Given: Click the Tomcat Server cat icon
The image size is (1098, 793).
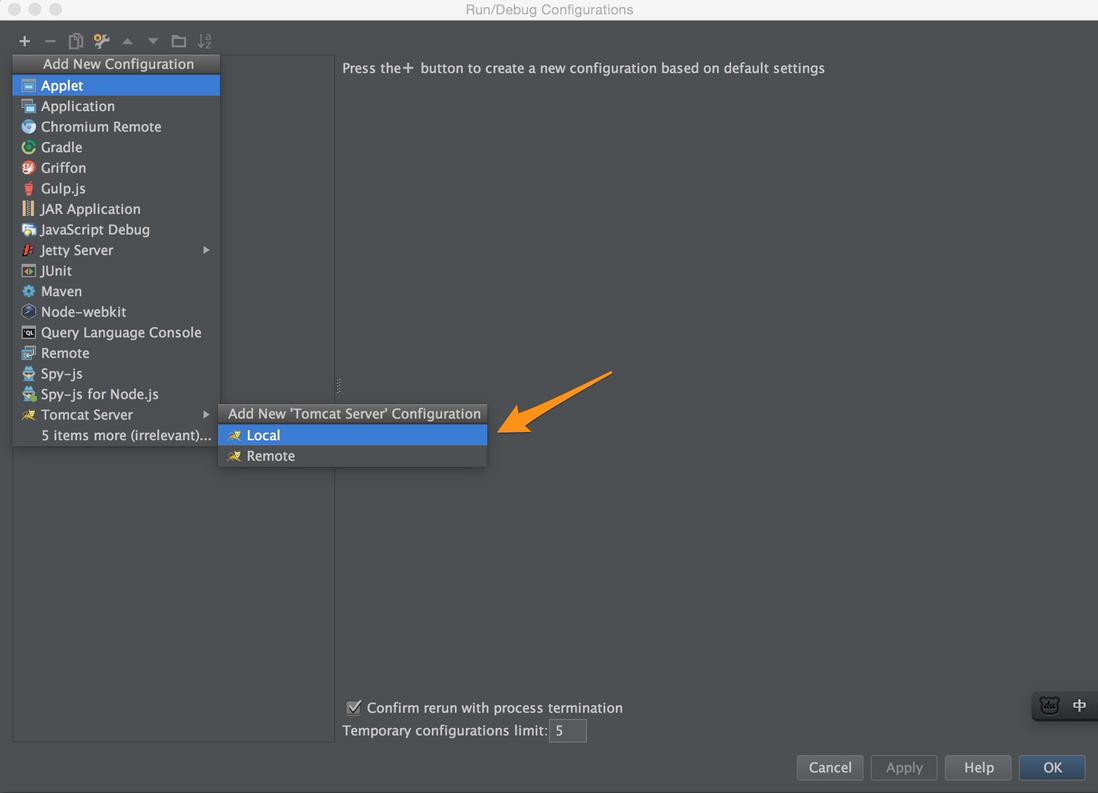Looking at the screenshot, I should [x=29, y=415].
